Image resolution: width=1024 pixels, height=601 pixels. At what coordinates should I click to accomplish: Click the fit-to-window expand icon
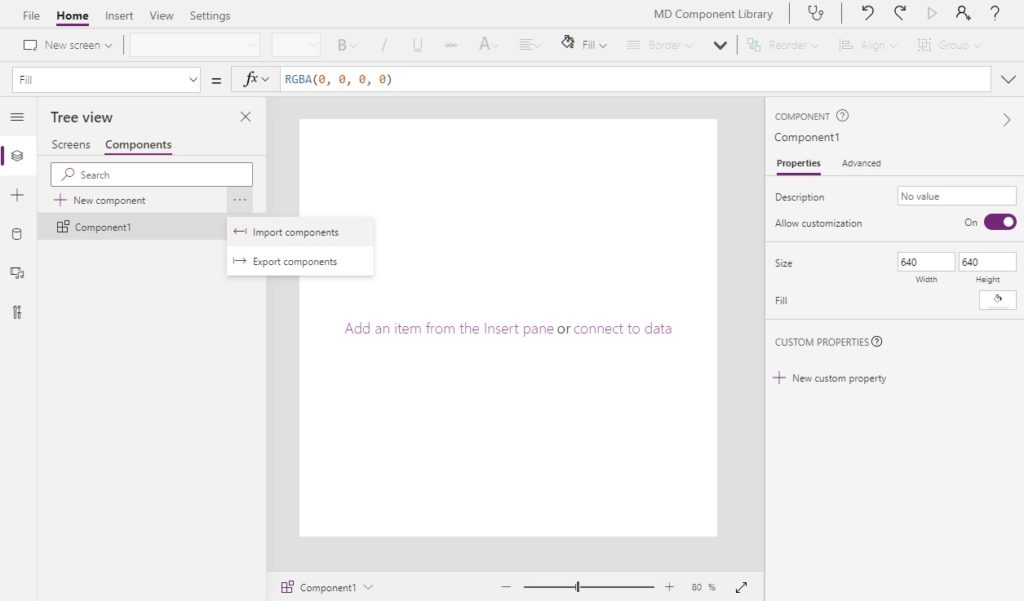click(x=741, y=587)
